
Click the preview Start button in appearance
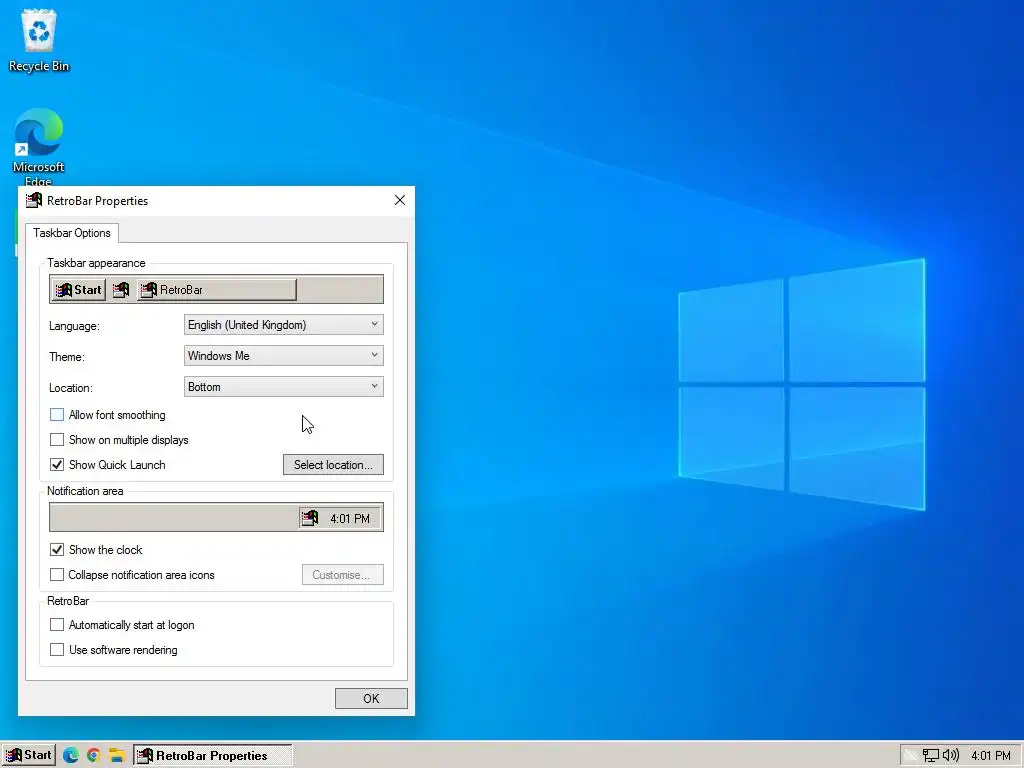pyautogui.click(x=78, y=290)
